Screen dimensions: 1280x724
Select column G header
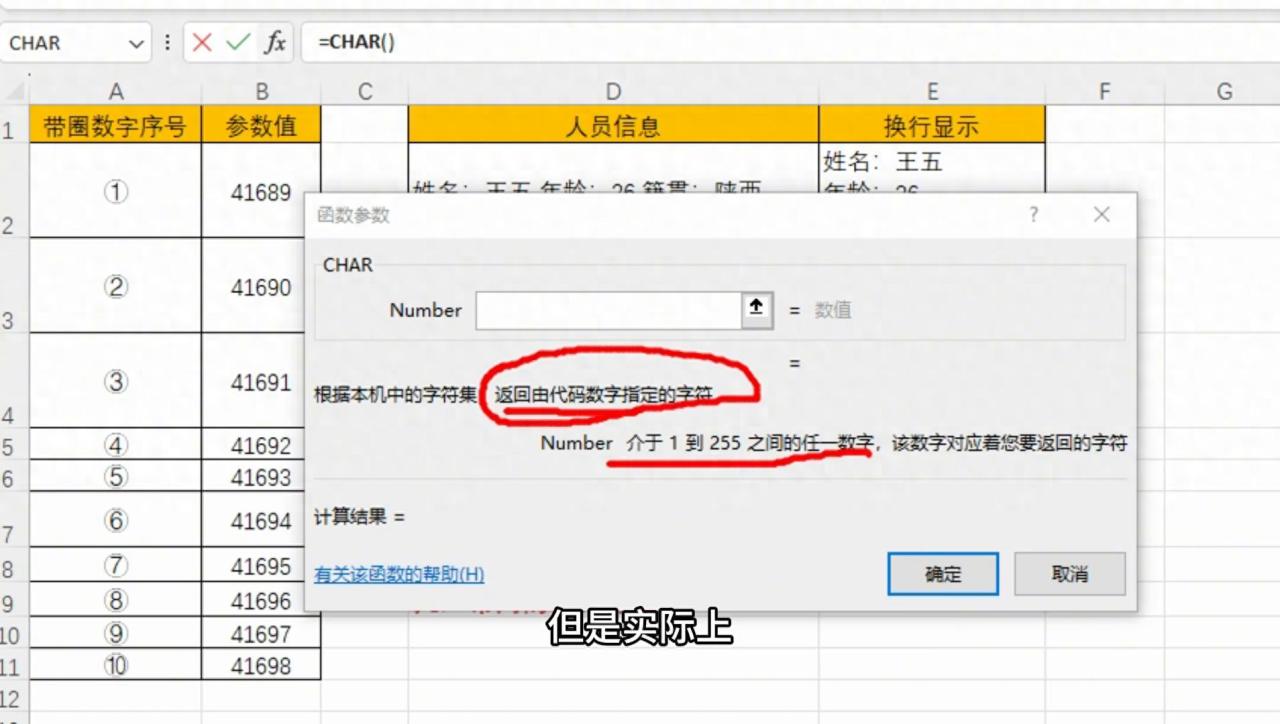coord(1224,92)
